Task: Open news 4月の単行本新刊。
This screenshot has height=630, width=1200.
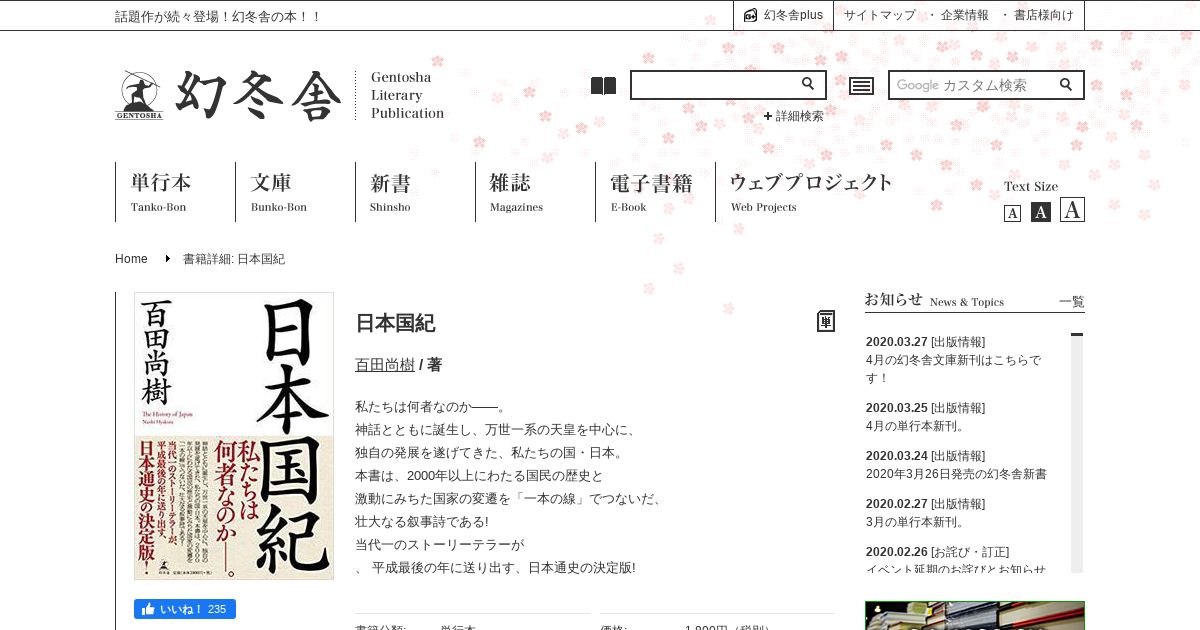Action: tap(915, 426)
